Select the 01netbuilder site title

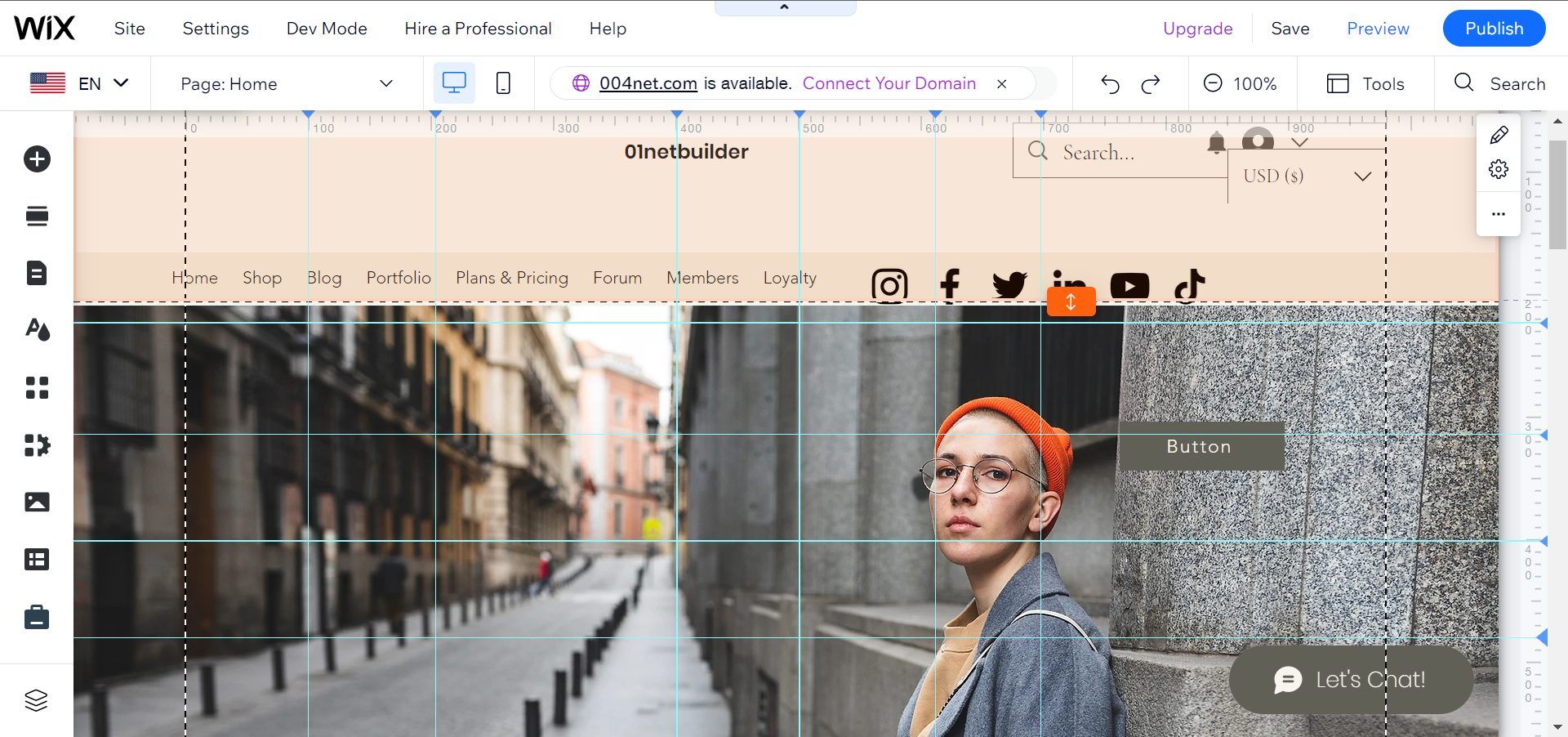(686, 152)
